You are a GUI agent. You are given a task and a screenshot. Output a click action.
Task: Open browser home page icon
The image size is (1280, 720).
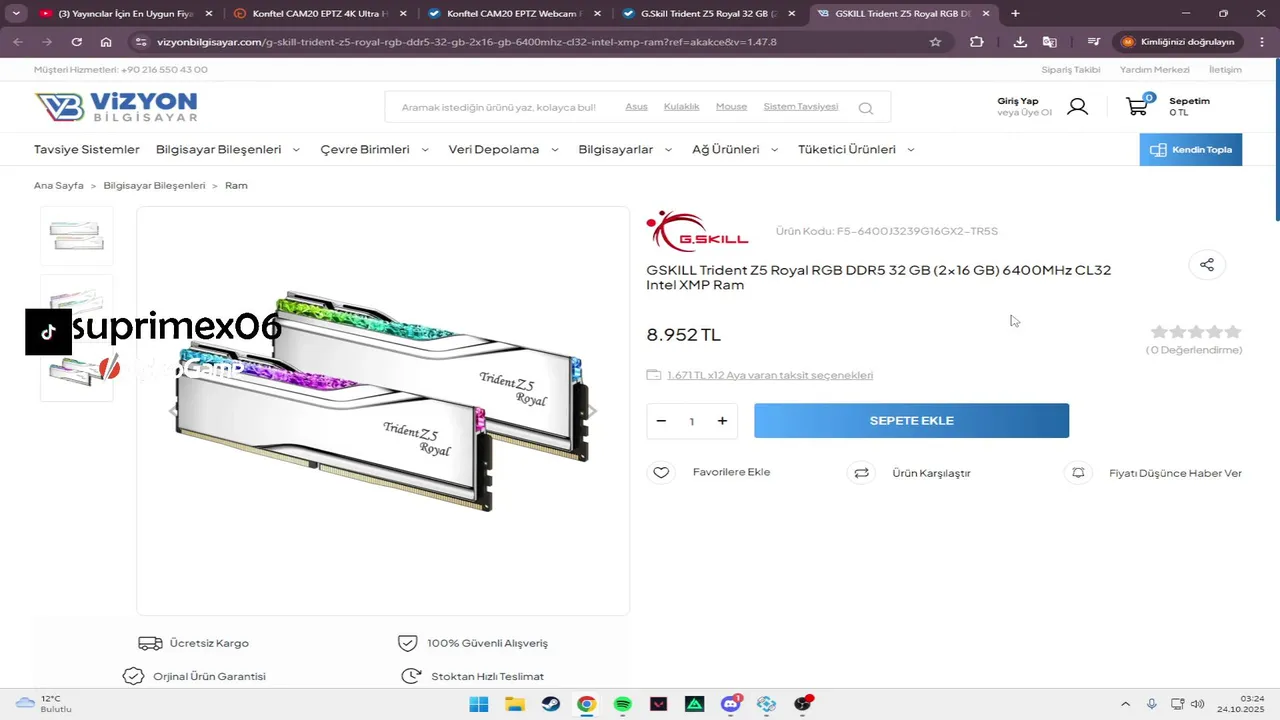(106, 42)
